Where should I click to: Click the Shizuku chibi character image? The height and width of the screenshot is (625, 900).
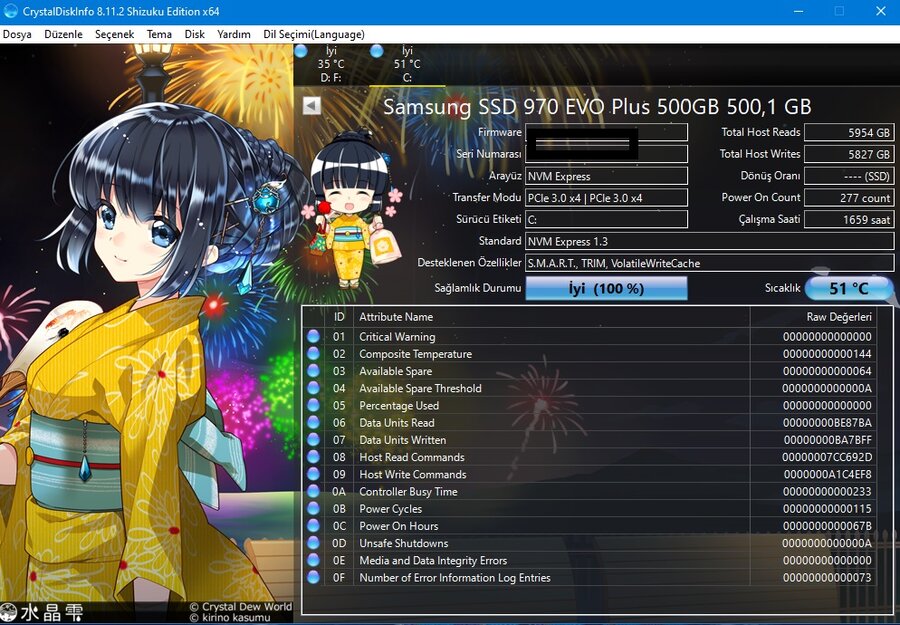click(351, 208)
